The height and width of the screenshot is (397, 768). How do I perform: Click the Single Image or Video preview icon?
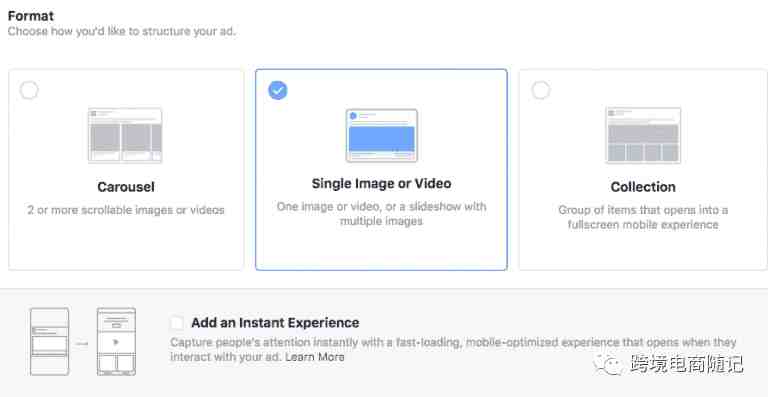382,136
